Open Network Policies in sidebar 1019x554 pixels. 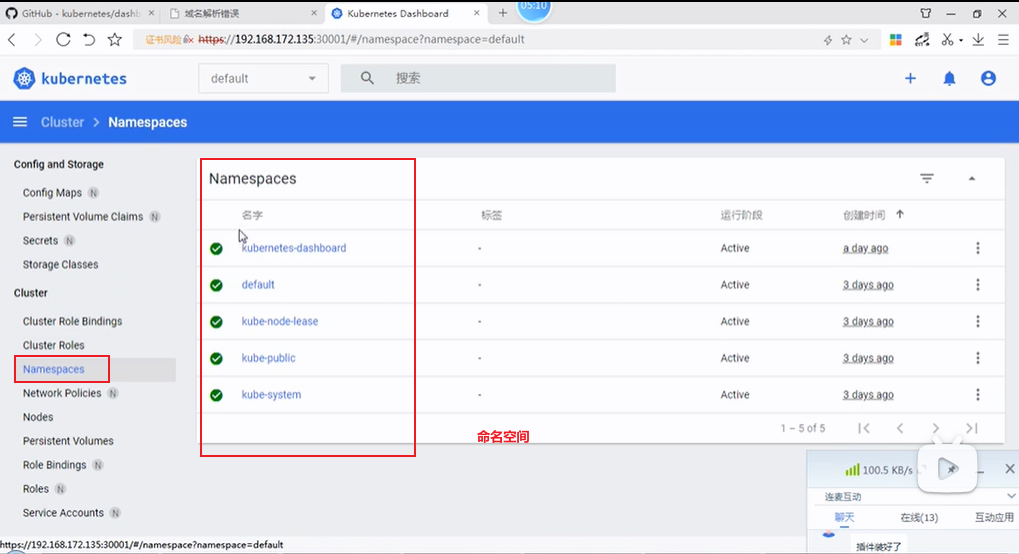[x=62, y=393]
